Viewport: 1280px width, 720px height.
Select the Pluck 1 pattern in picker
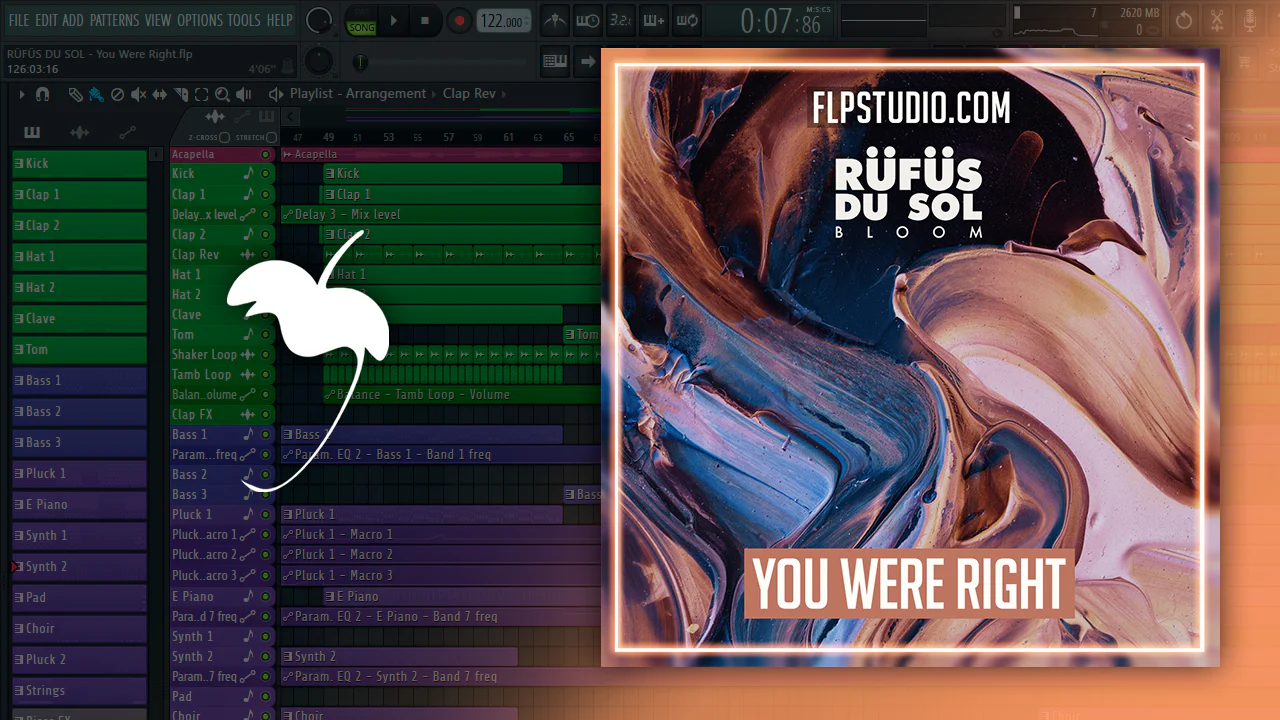tap(79, 473)
